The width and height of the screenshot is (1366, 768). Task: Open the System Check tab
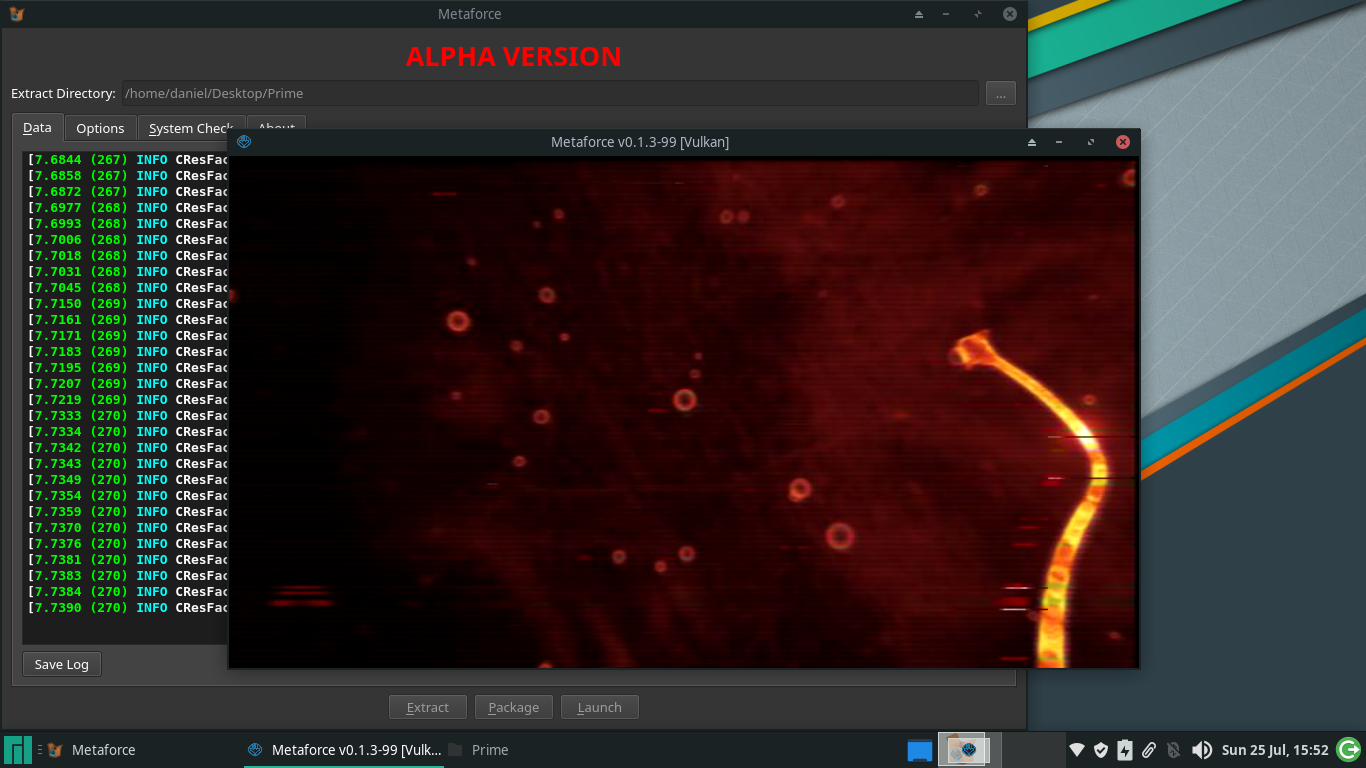point(190,127)
